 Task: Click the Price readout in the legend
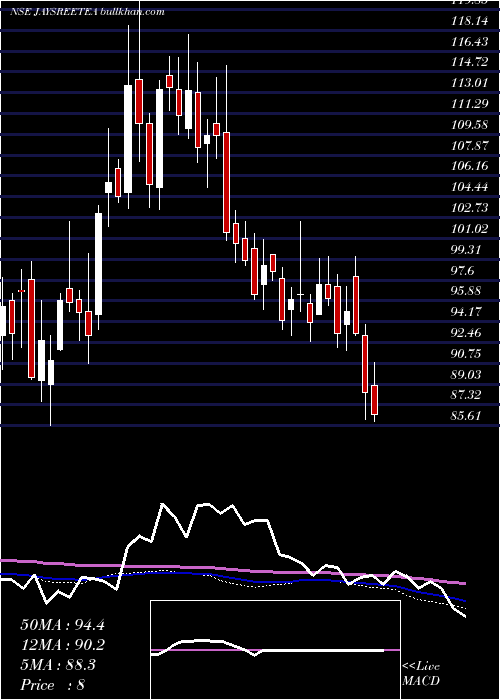point(53,685)
